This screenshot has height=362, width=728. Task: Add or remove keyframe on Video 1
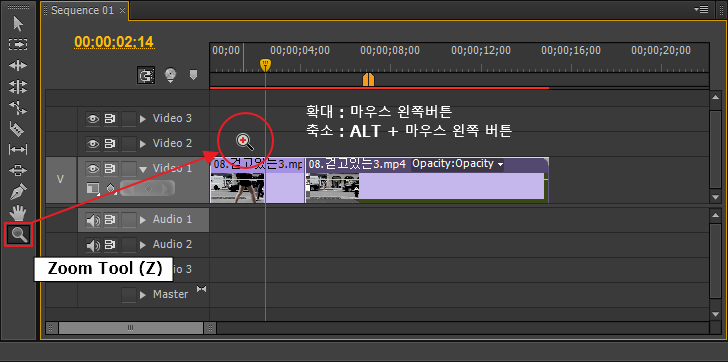[x=148, y=188]
